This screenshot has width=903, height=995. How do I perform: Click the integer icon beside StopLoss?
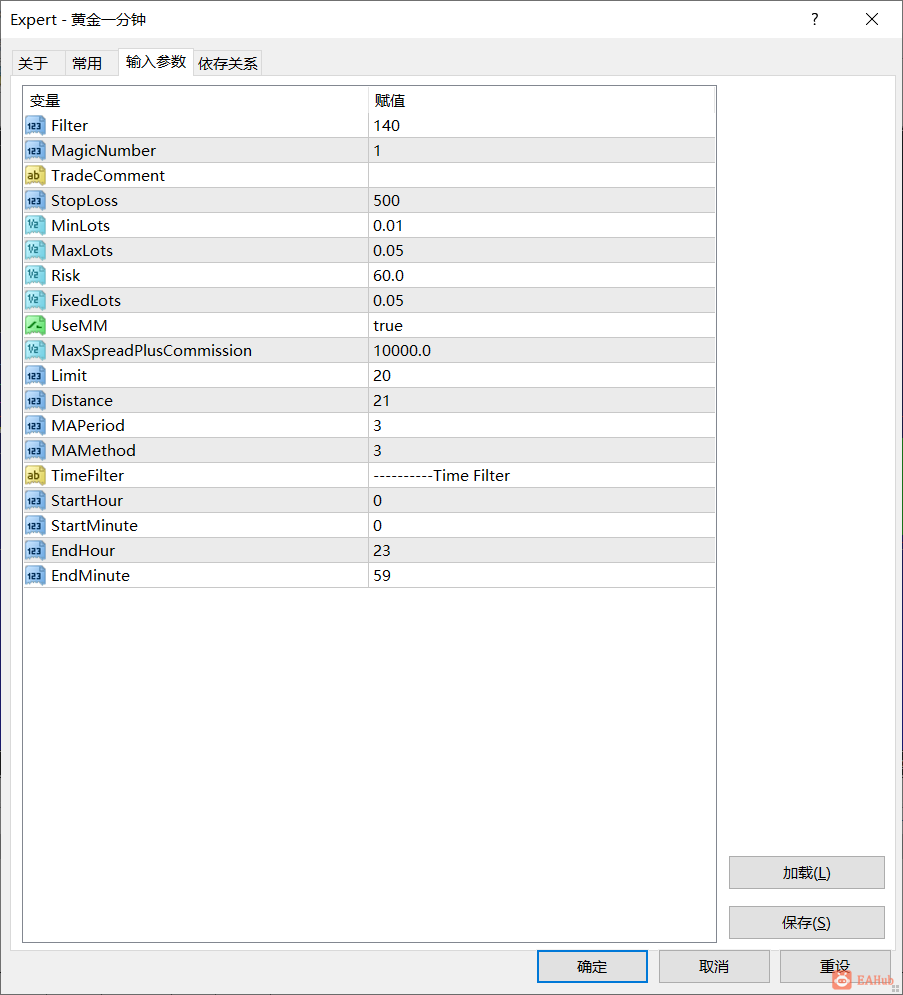(x=35, y=201)
